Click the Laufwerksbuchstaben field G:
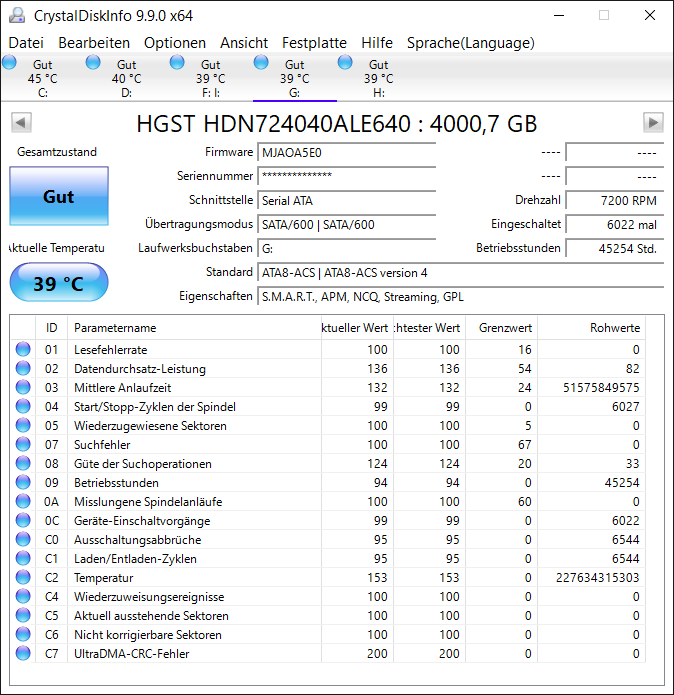 [347, 249]
